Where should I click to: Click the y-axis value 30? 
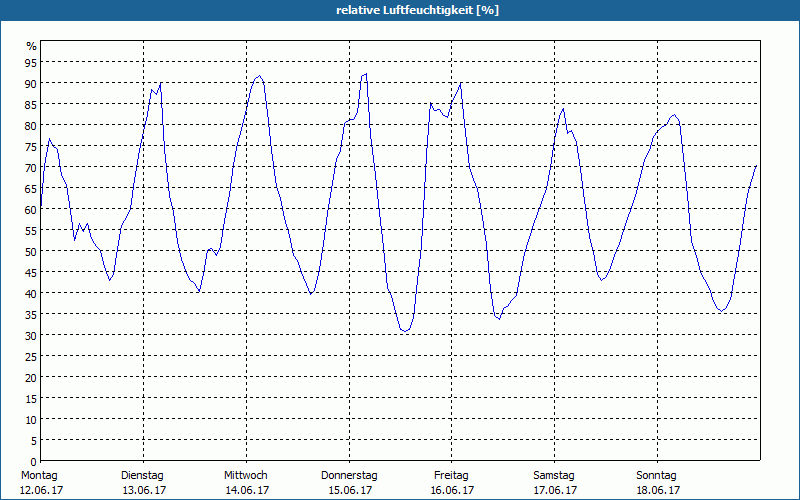coord(31,336)
